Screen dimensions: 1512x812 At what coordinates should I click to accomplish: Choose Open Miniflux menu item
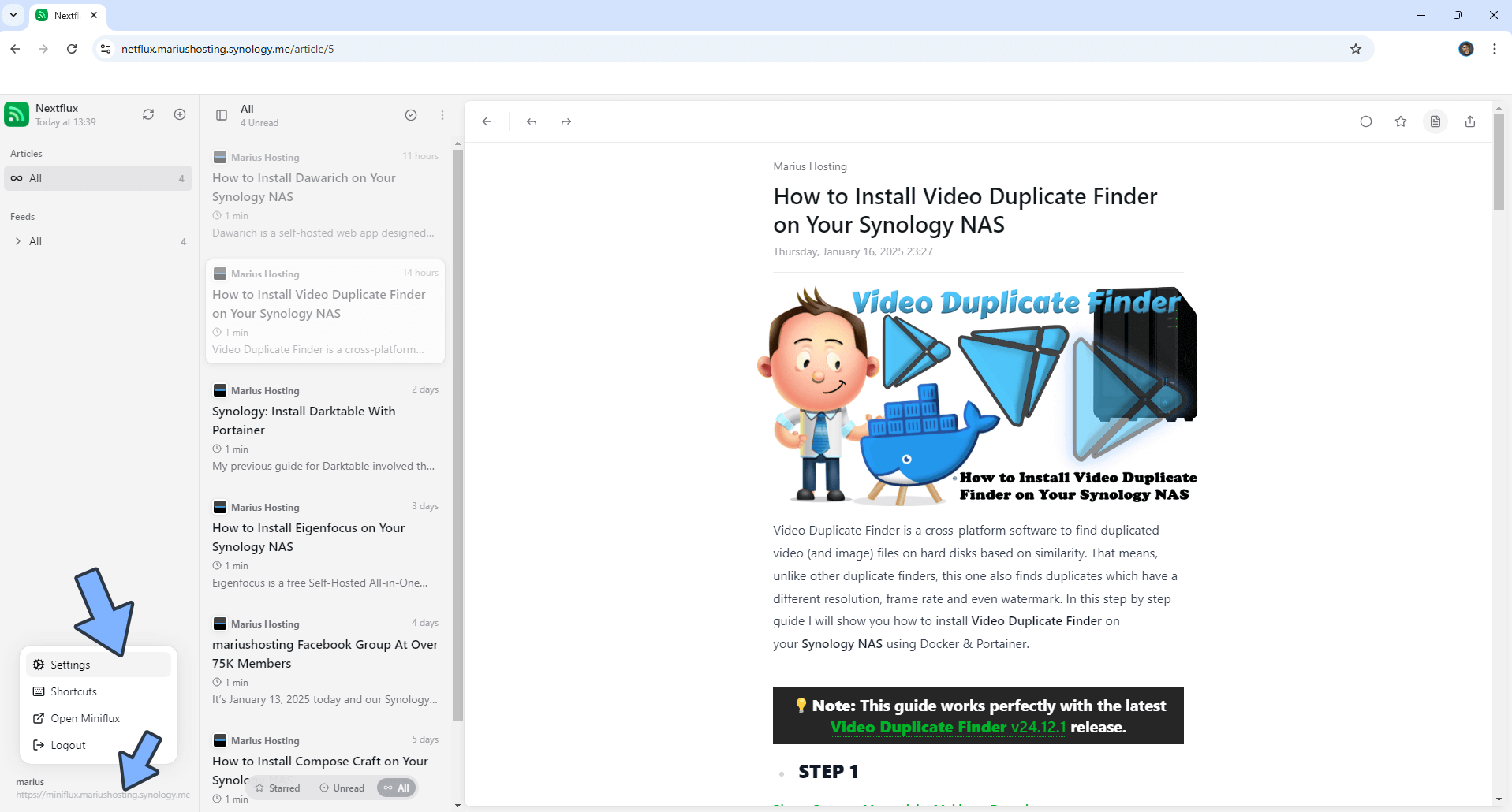[99, 718]
